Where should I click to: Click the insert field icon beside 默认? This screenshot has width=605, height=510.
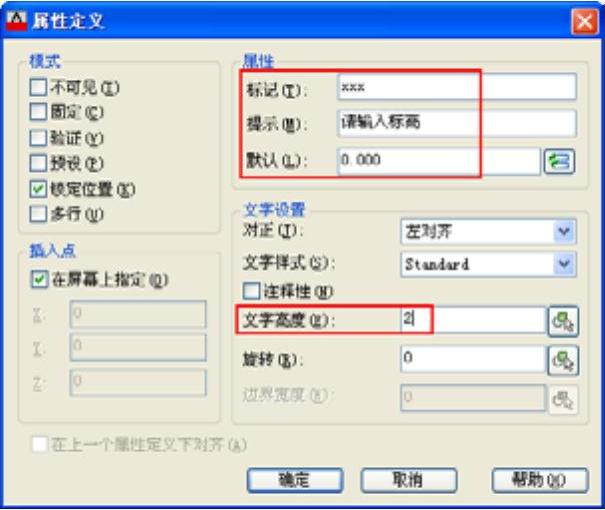[x=559, y=161]
